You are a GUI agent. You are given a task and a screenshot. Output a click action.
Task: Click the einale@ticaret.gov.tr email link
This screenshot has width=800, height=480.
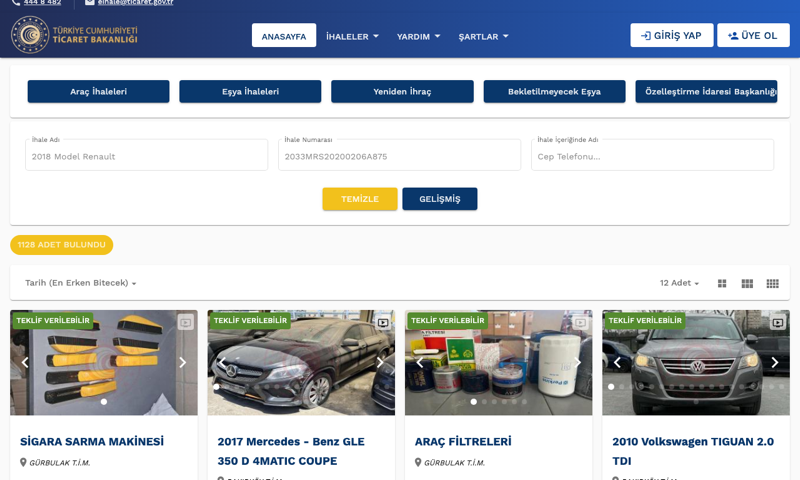[136, 2]
